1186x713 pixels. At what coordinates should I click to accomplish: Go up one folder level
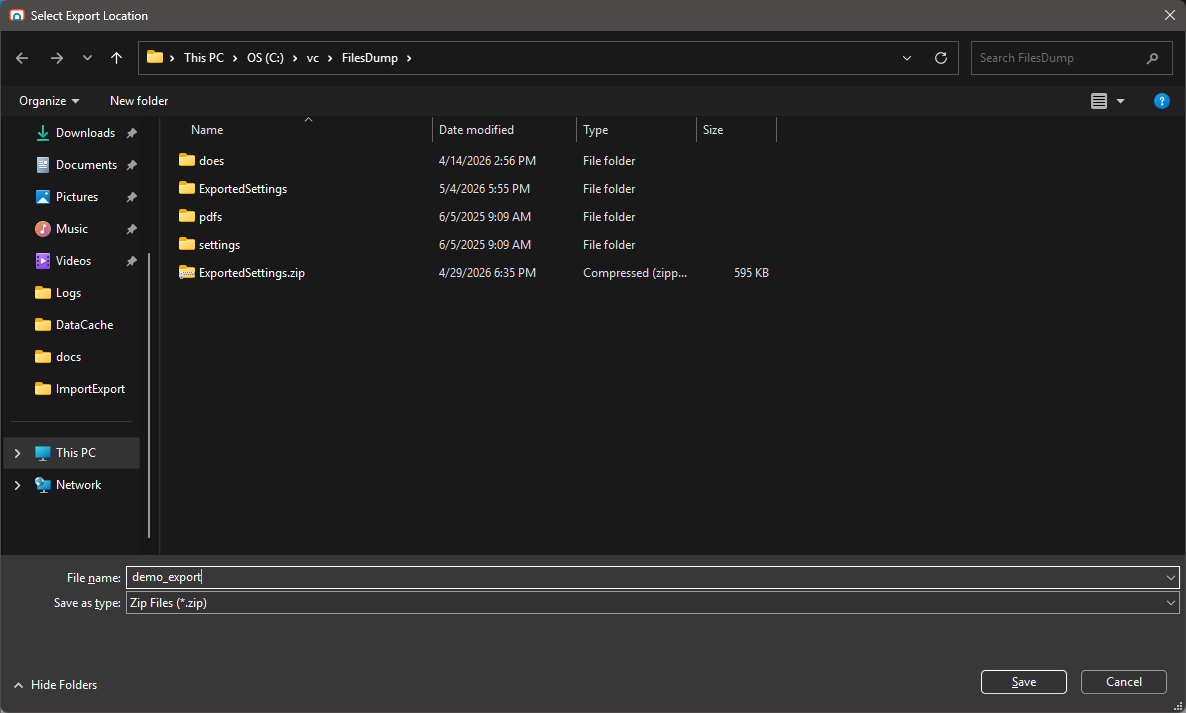click(116, 58)
